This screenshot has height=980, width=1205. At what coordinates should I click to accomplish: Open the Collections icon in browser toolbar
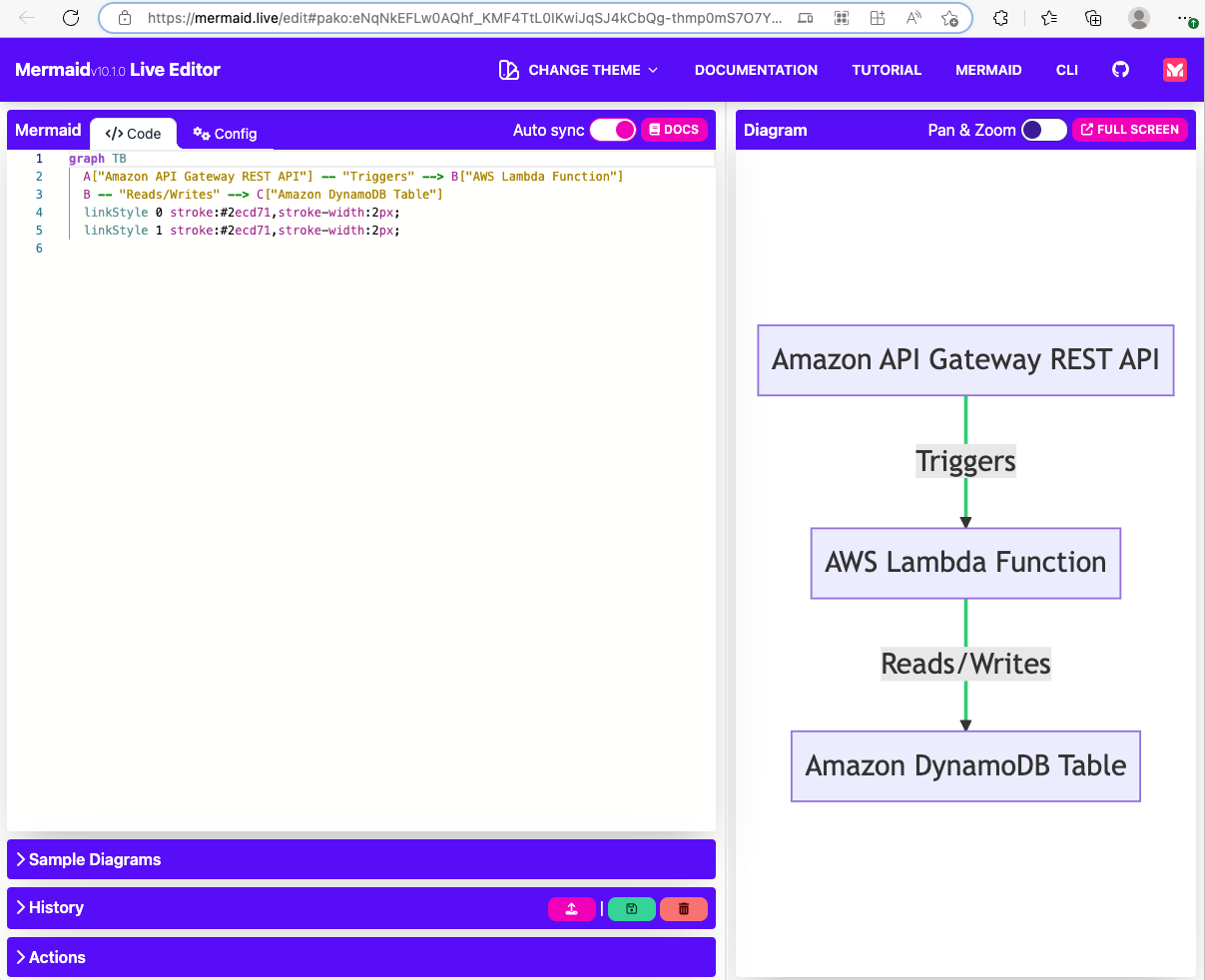[1094, 18]
